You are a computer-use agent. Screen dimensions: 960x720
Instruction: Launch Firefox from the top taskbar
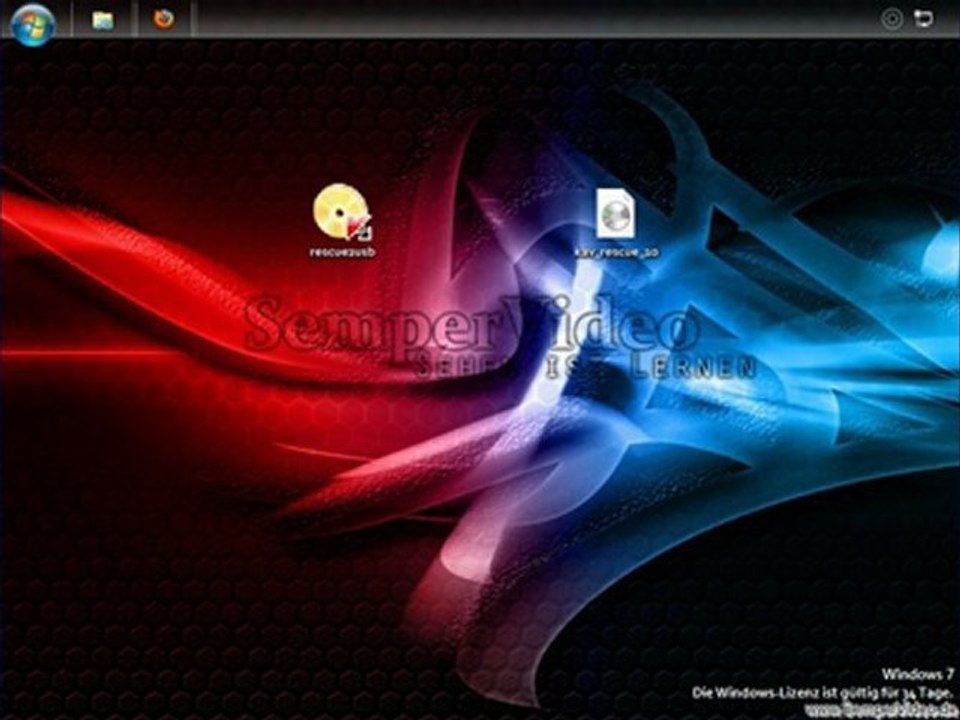coord(163,19)
